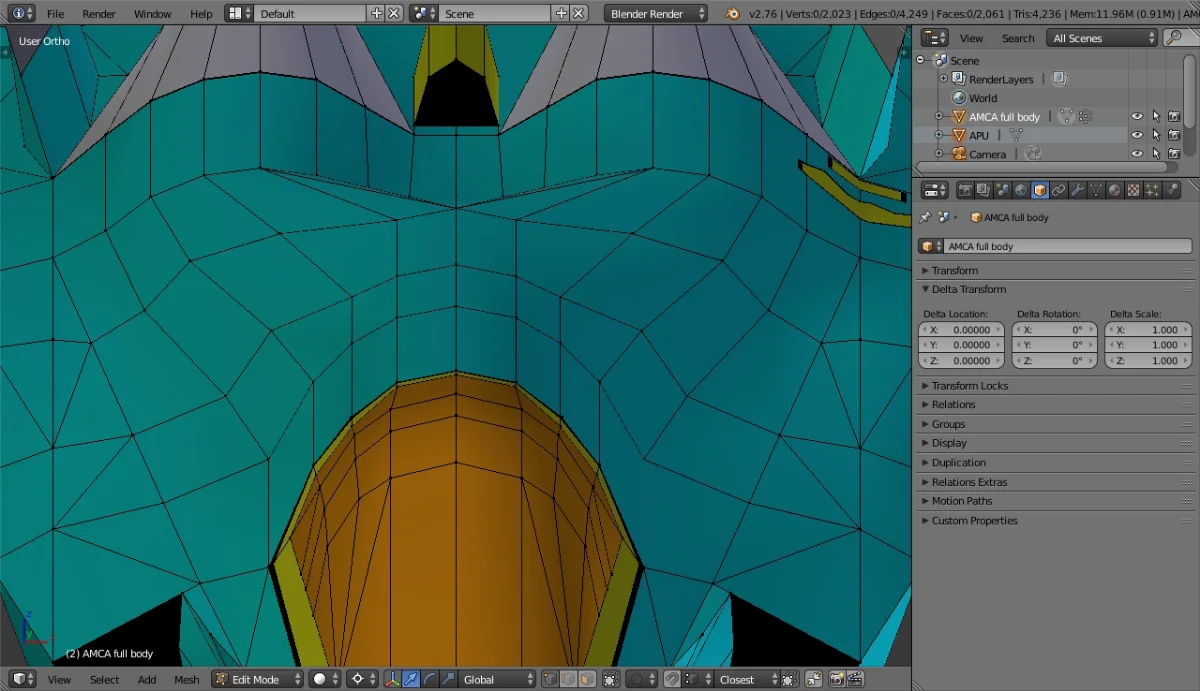The image size is (1200, 691).
Task: Click the add screen layout plus button
Action: coord(376,14)
